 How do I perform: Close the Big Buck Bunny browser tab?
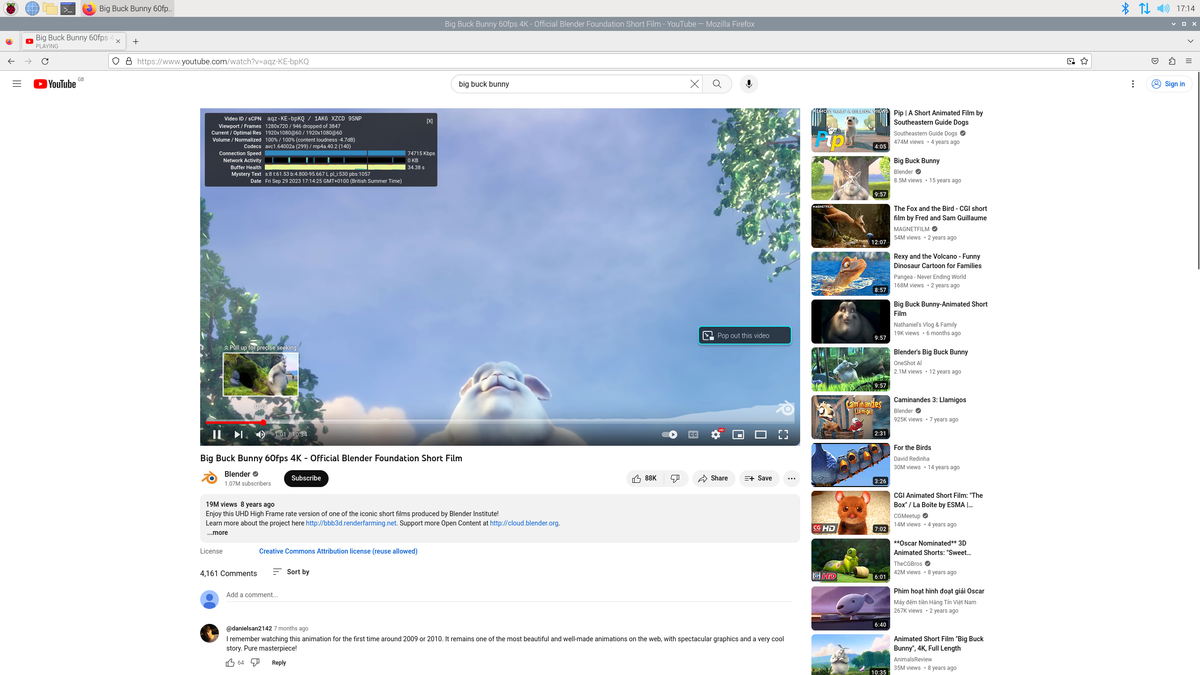click(x=119, y=41)
